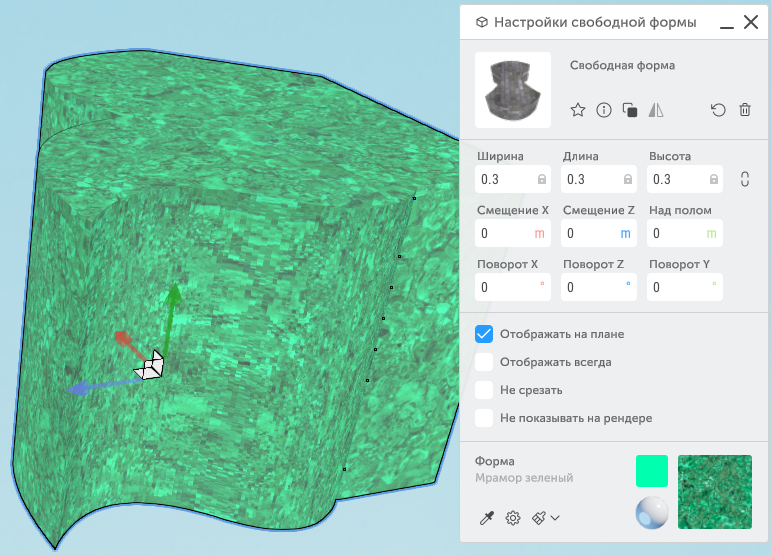Click the Свободная форма model thumbnail

tap(513, 90)
